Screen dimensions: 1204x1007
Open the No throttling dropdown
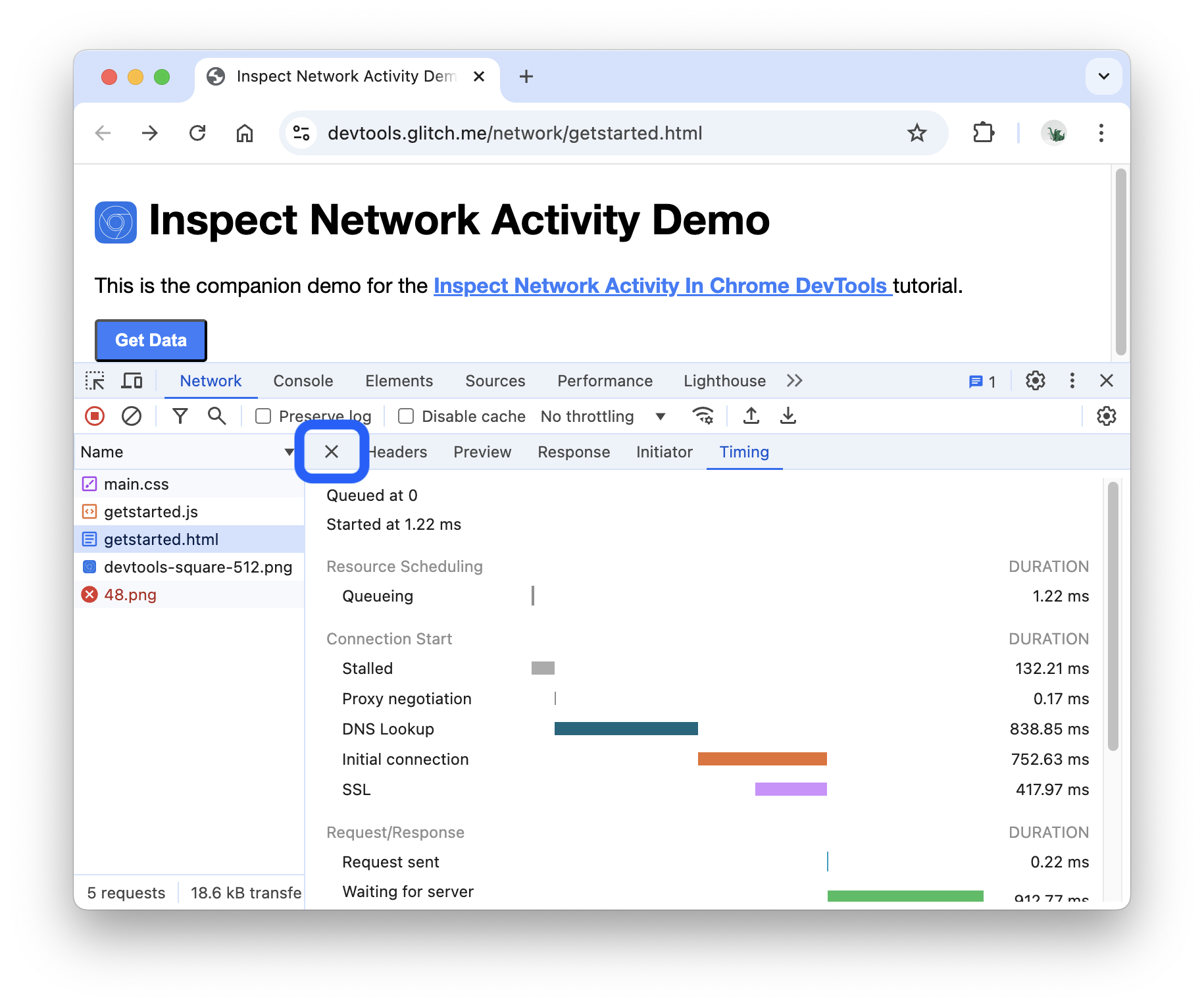(602, 417)
